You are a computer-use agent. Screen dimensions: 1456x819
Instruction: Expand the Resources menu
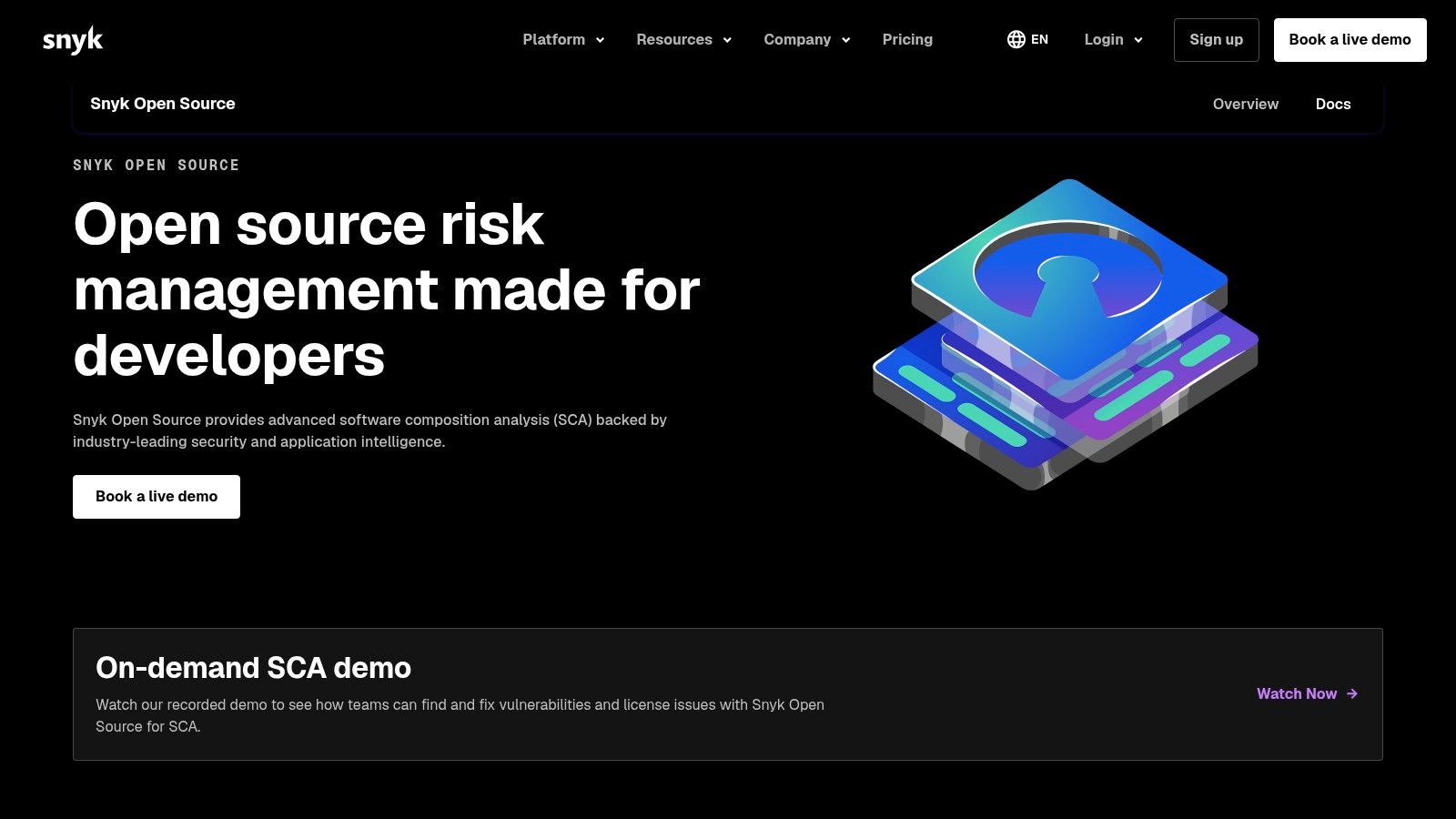click(683, 39)
